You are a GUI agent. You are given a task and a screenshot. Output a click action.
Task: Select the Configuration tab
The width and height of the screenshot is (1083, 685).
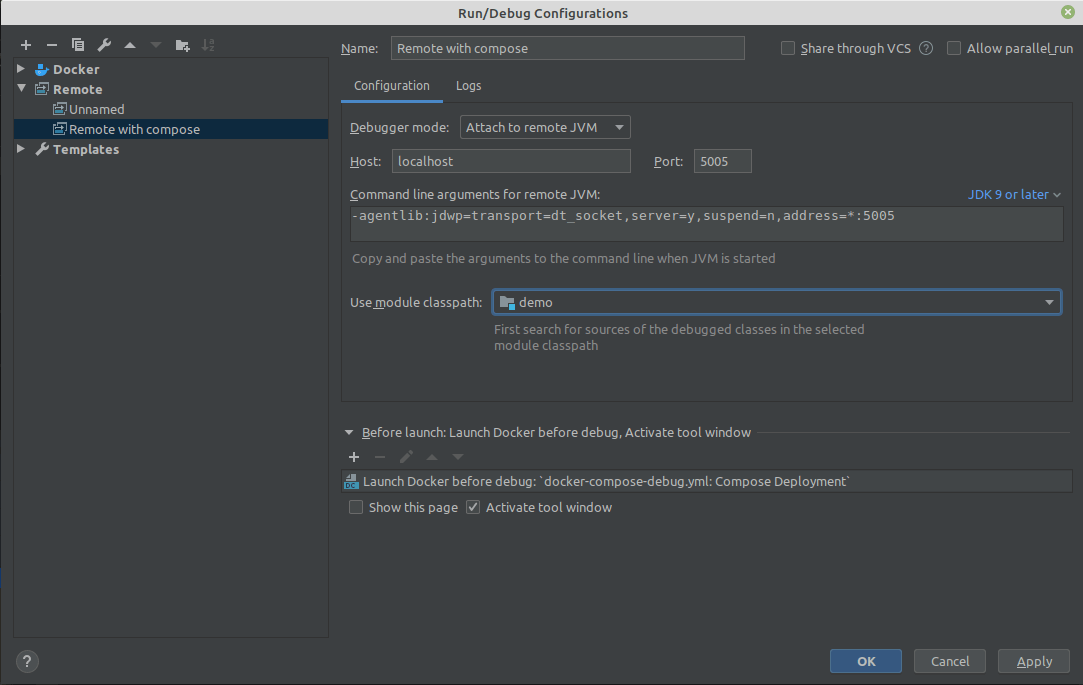point(391,86)
